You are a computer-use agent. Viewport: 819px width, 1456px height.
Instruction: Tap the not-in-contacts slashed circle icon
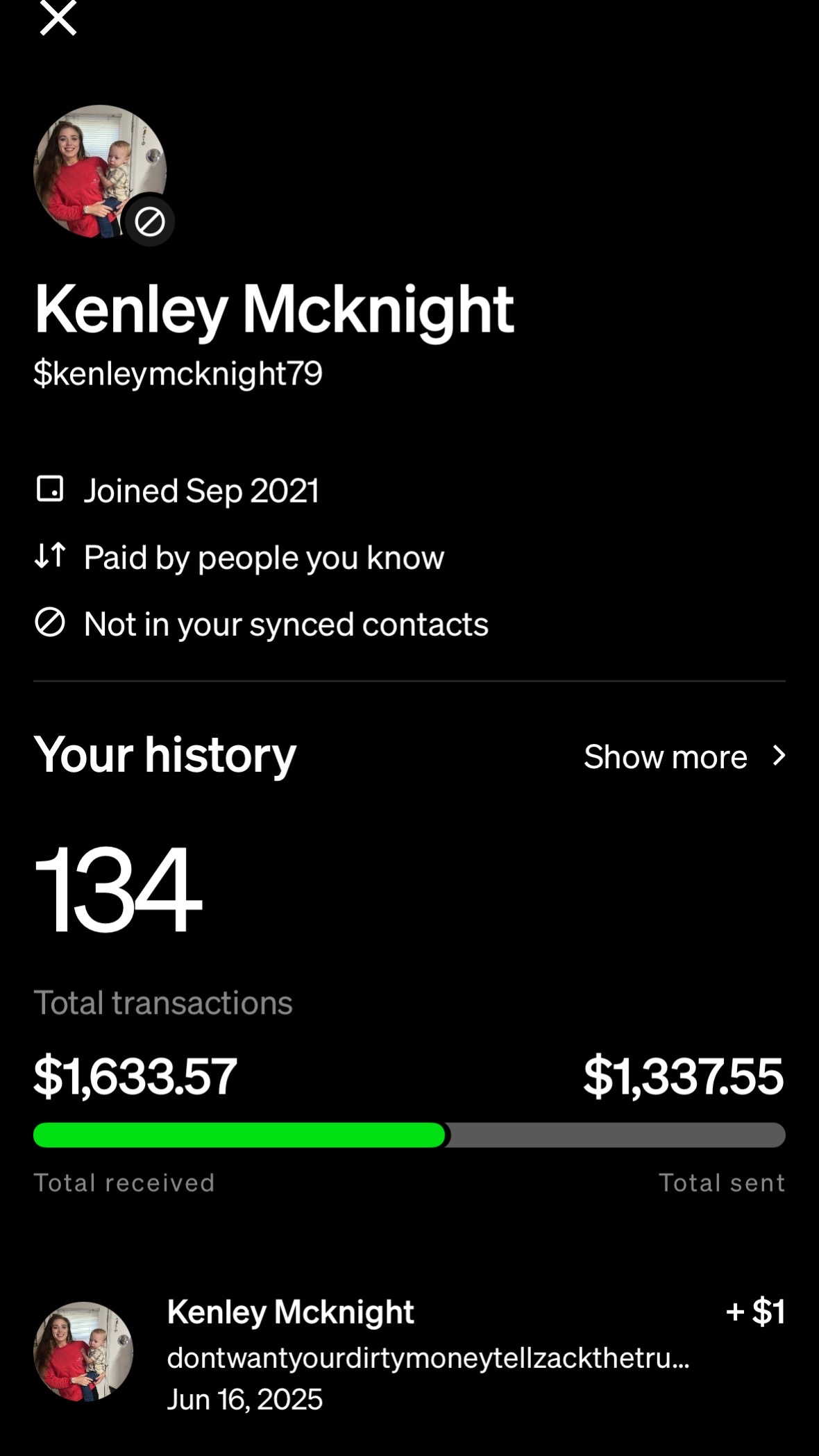pyautogui.click(x=50, y=623)
